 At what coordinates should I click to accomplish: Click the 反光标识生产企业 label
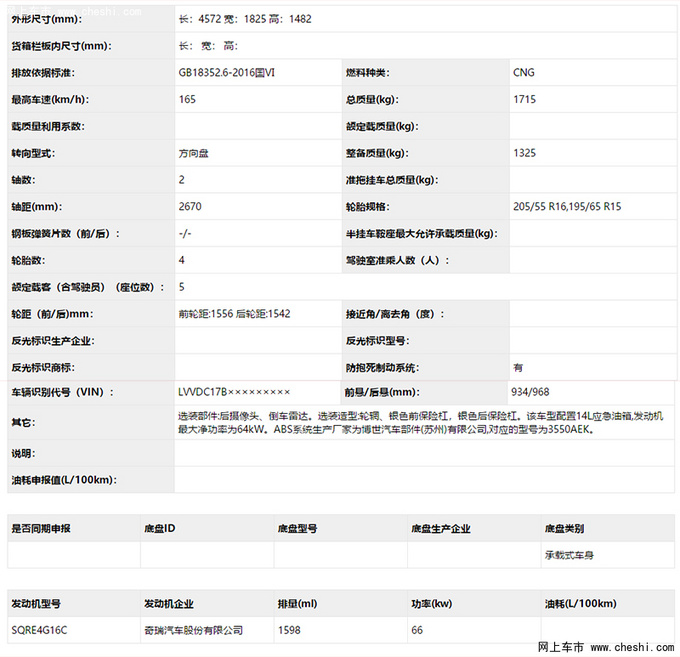click(52, 341)
